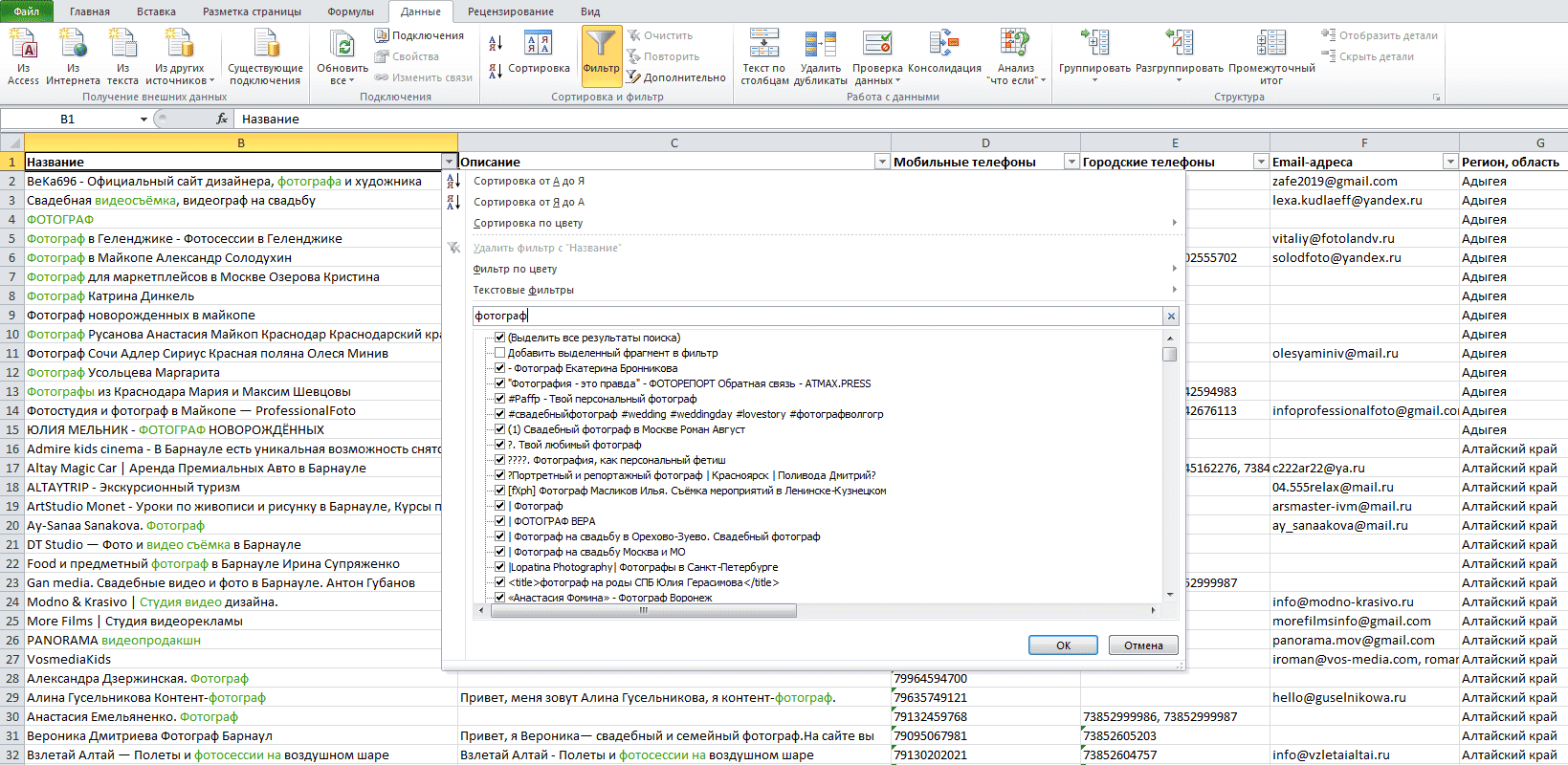The height and width of the screenshot is (765, 1568).
Task: Open Мобильные телефоны filter dropdown
Action: pos(1071,162)
